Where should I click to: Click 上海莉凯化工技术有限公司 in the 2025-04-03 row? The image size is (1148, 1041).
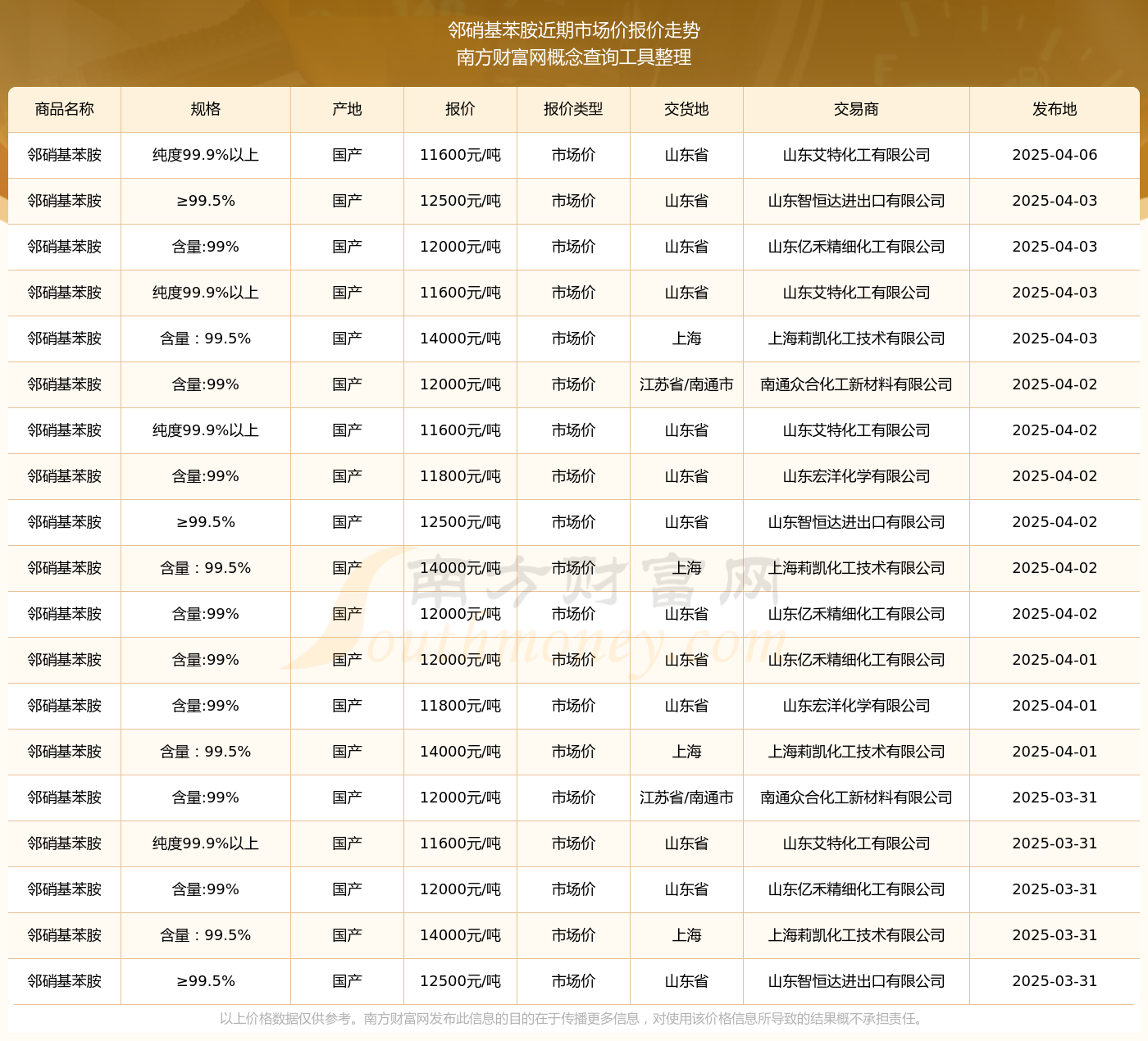pyautogui.click(x=856, y=339)
